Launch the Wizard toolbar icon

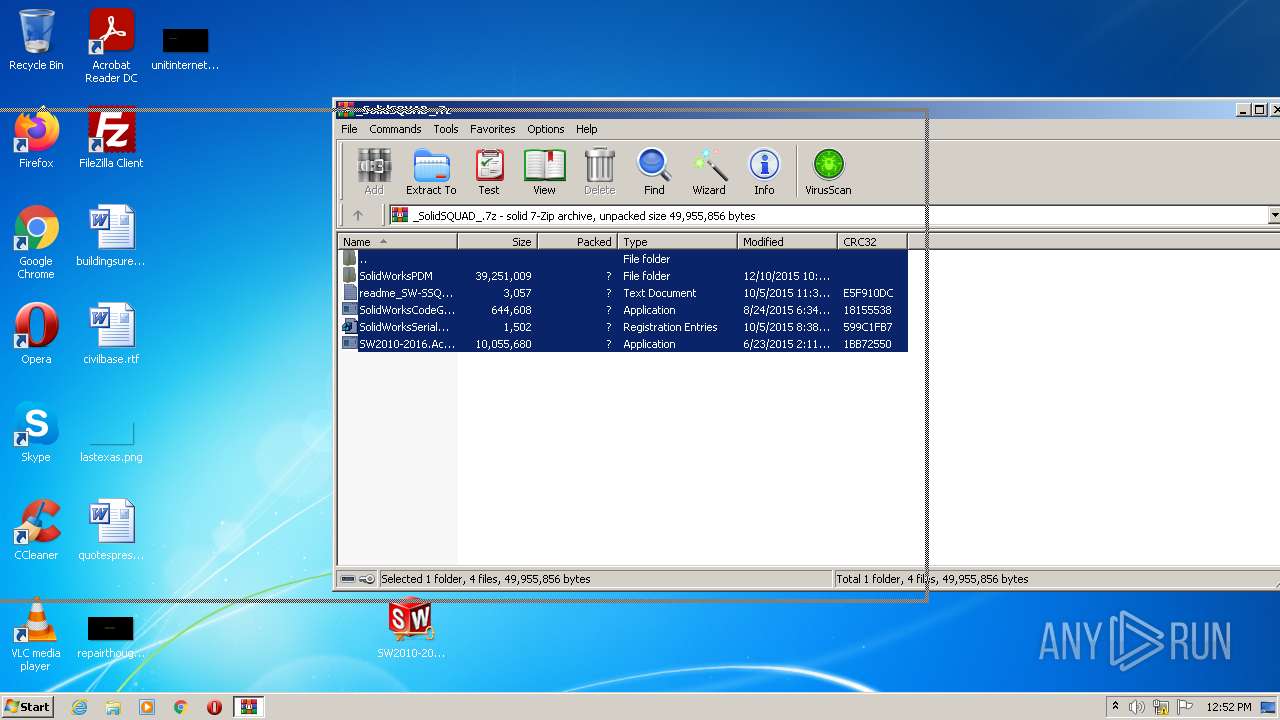[709, 172]
